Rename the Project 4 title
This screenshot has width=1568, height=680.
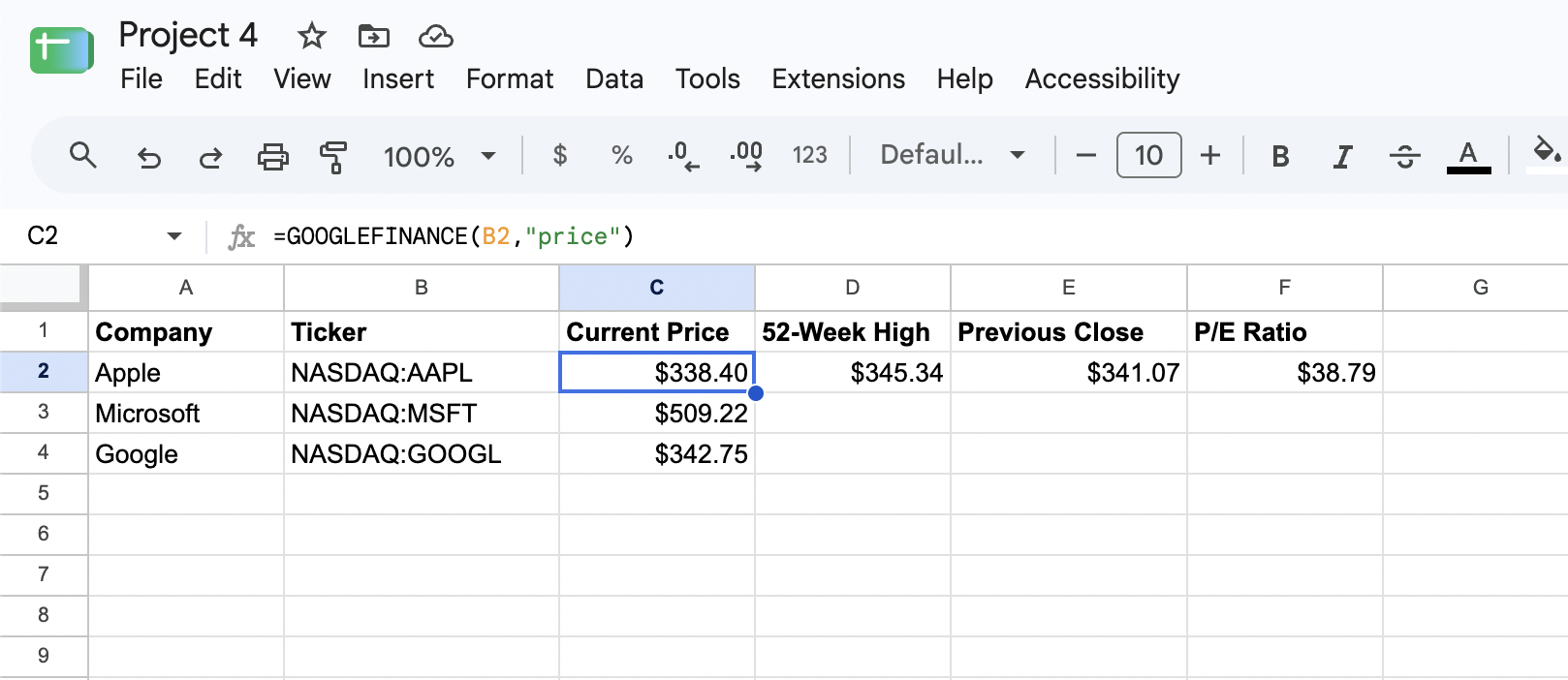point(188,35)
